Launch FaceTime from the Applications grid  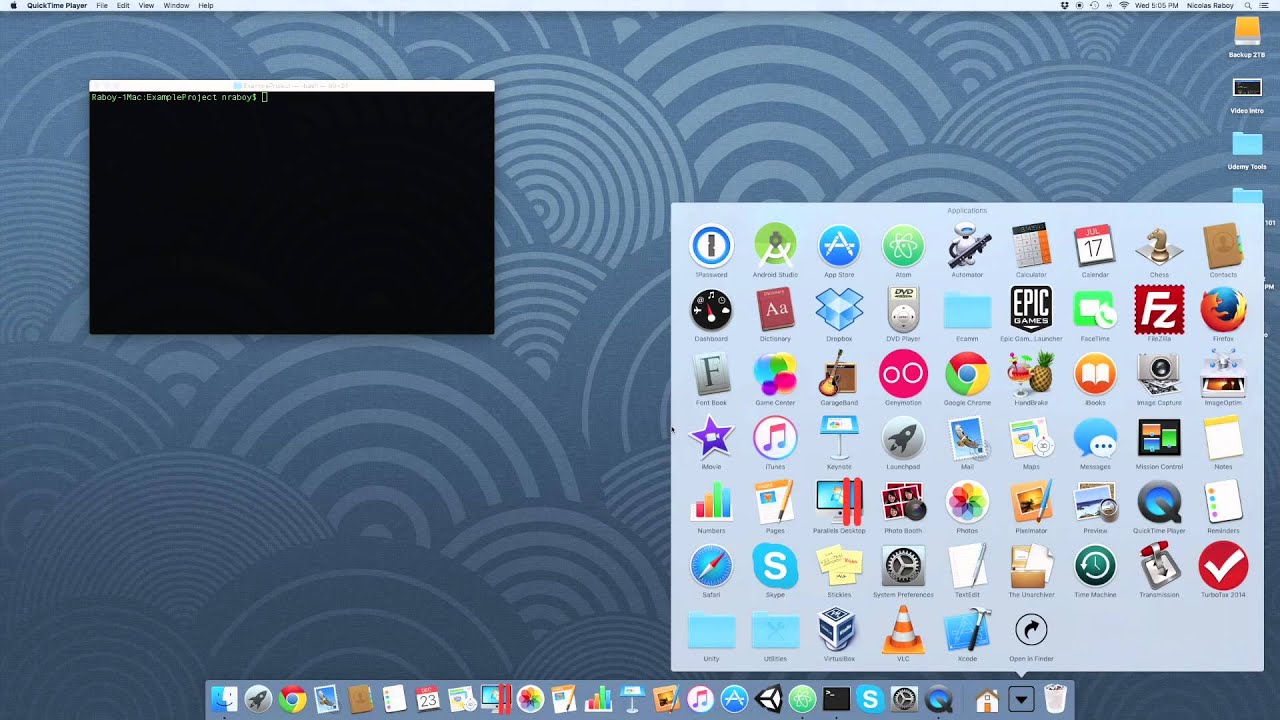coord(1095,310)
